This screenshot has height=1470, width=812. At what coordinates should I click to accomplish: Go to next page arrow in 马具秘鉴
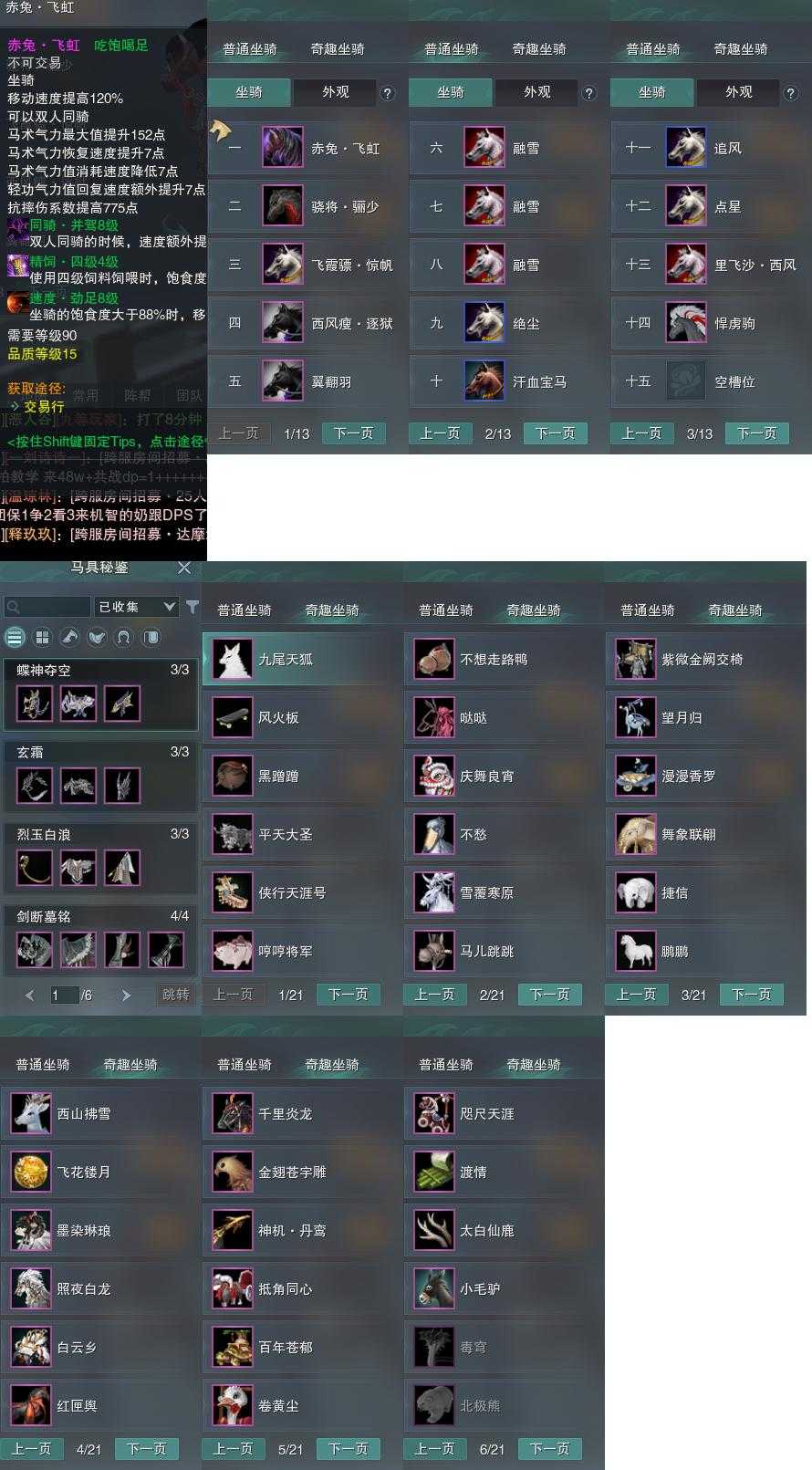click(x=126, y=996)
